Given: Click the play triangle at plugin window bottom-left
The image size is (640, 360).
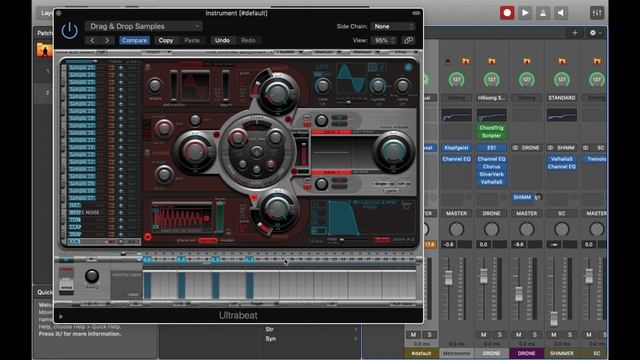Looking at the screenshot, I should tap(61, 316).
